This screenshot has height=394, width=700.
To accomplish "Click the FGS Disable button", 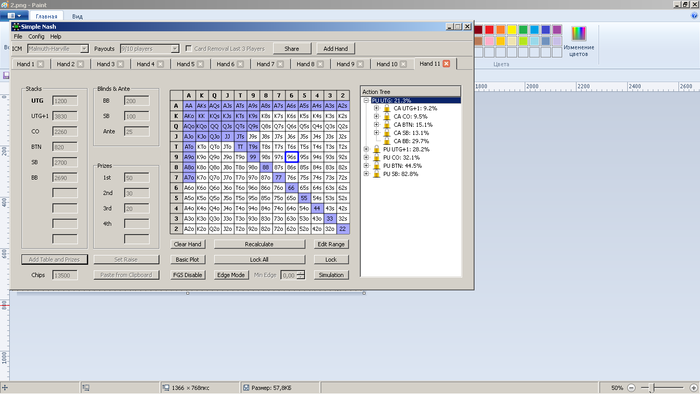I will coord(188,275).
